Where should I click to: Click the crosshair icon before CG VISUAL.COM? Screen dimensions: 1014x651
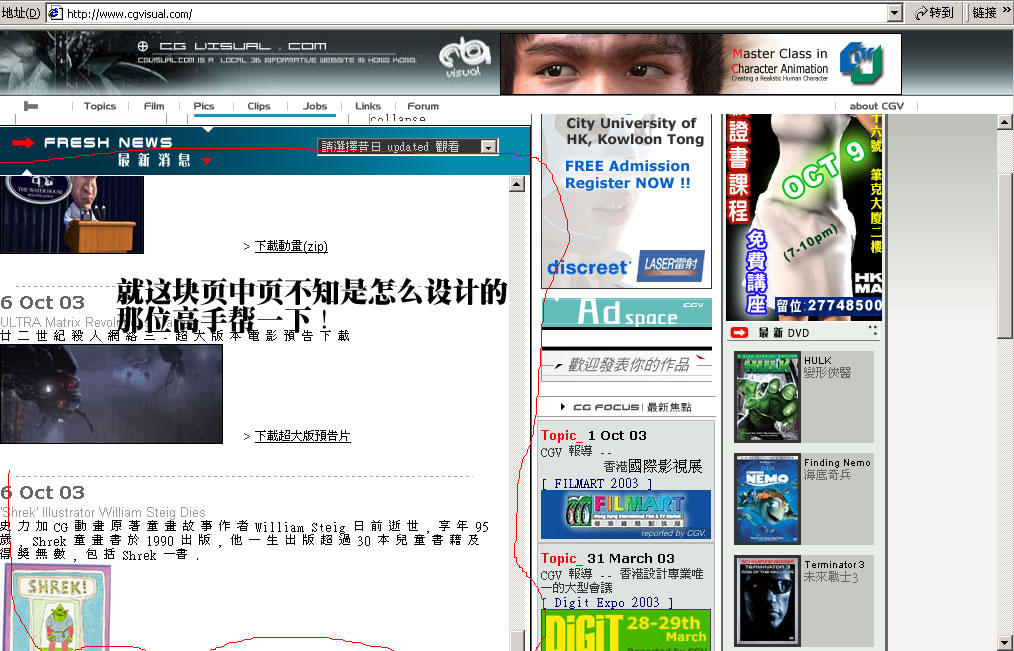143,46
